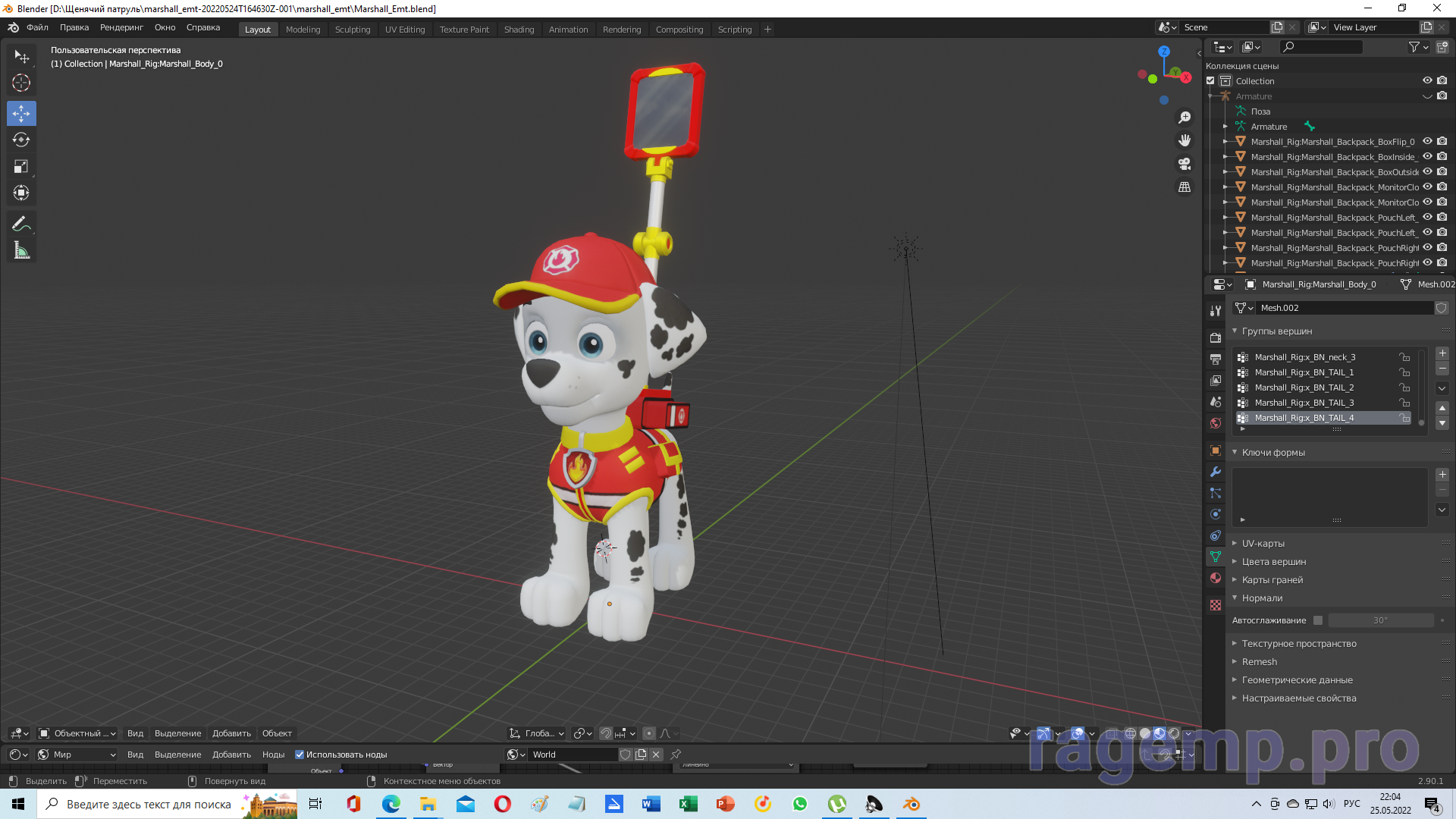Image resolution: width=1456 pixels, height=819 pixels.
Task: Open View Layer properties tab
Action: pos(1216,380)
